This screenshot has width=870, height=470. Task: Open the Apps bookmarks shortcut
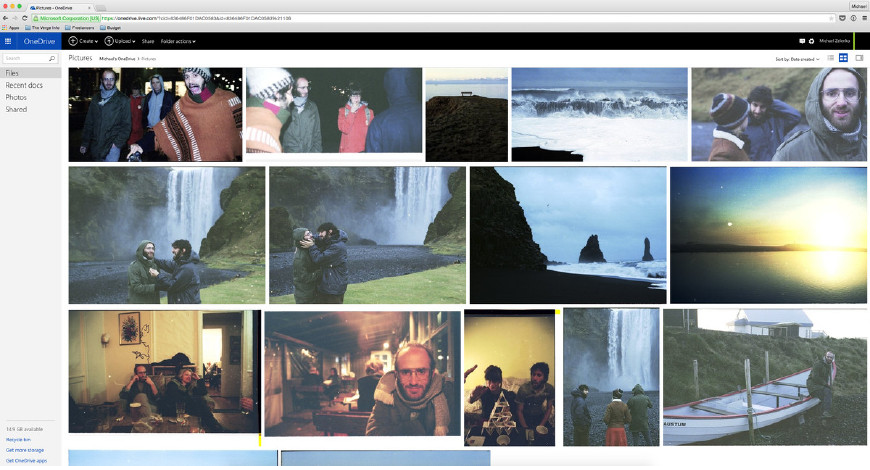click(x=11, y=27)
